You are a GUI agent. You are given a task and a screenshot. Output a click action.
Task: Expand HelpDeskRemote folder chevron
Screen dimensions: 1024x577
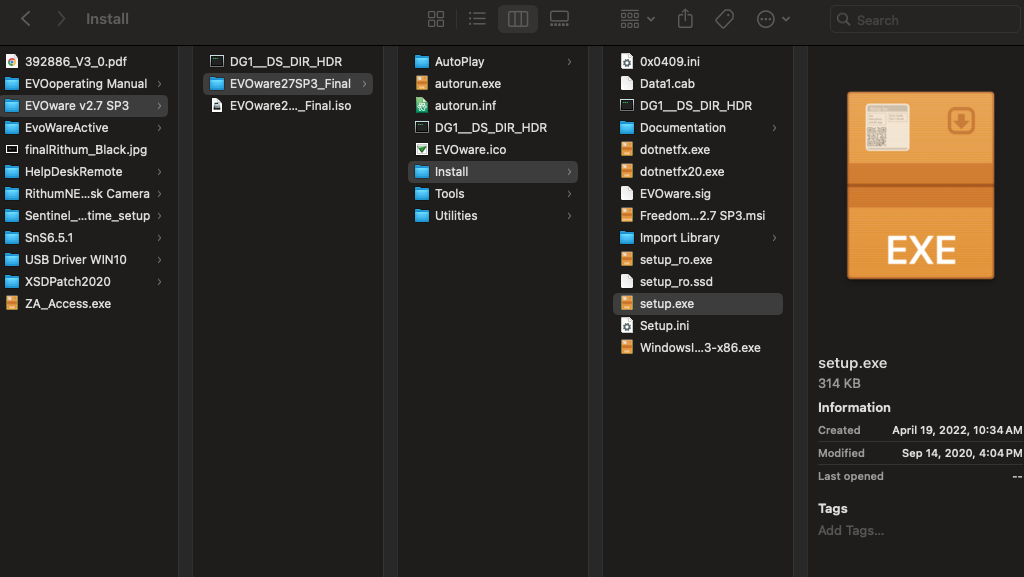(x=159, y=172)
